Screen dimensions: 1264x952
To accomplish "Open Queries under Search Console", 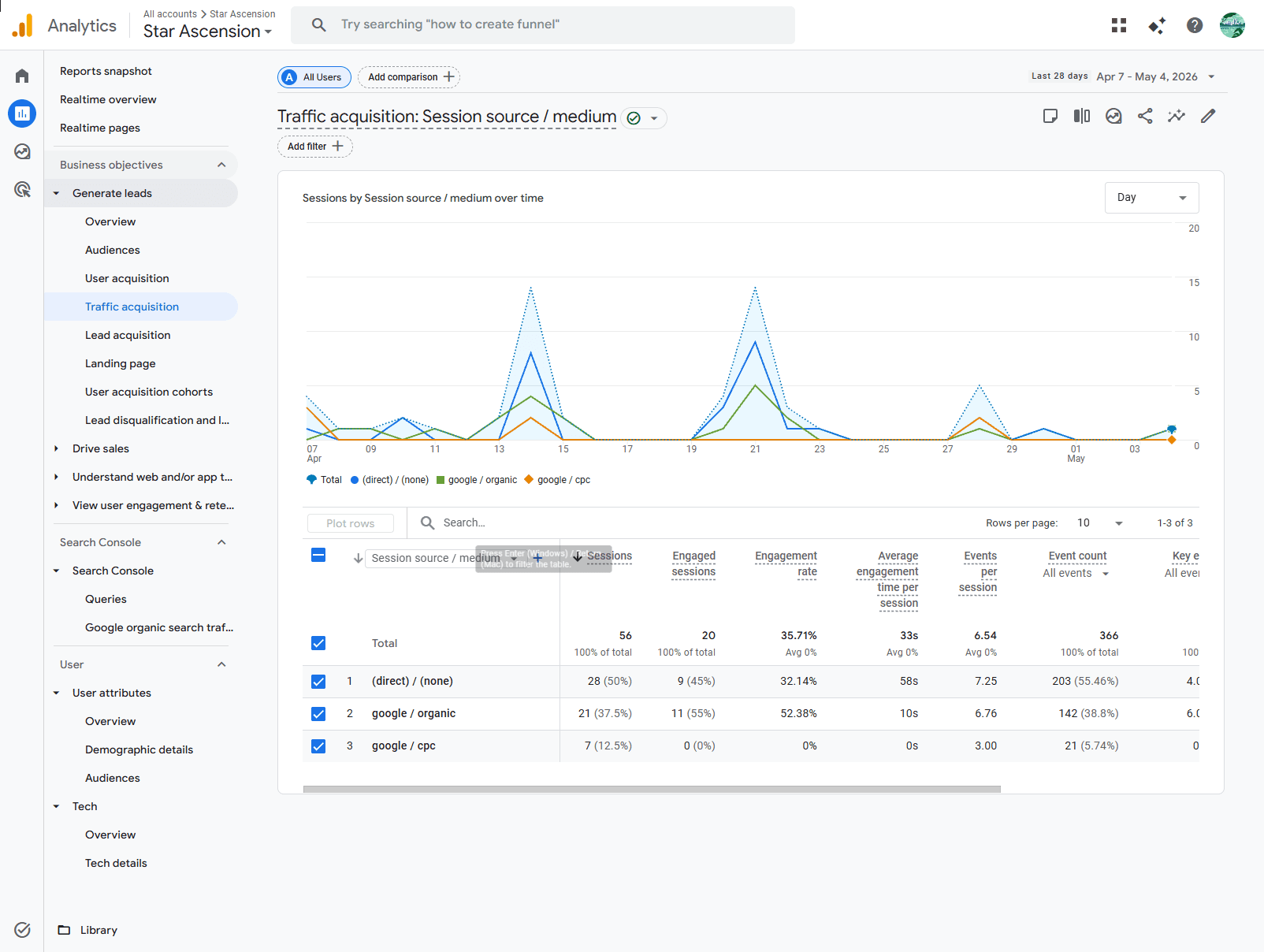I will [106, 599].
